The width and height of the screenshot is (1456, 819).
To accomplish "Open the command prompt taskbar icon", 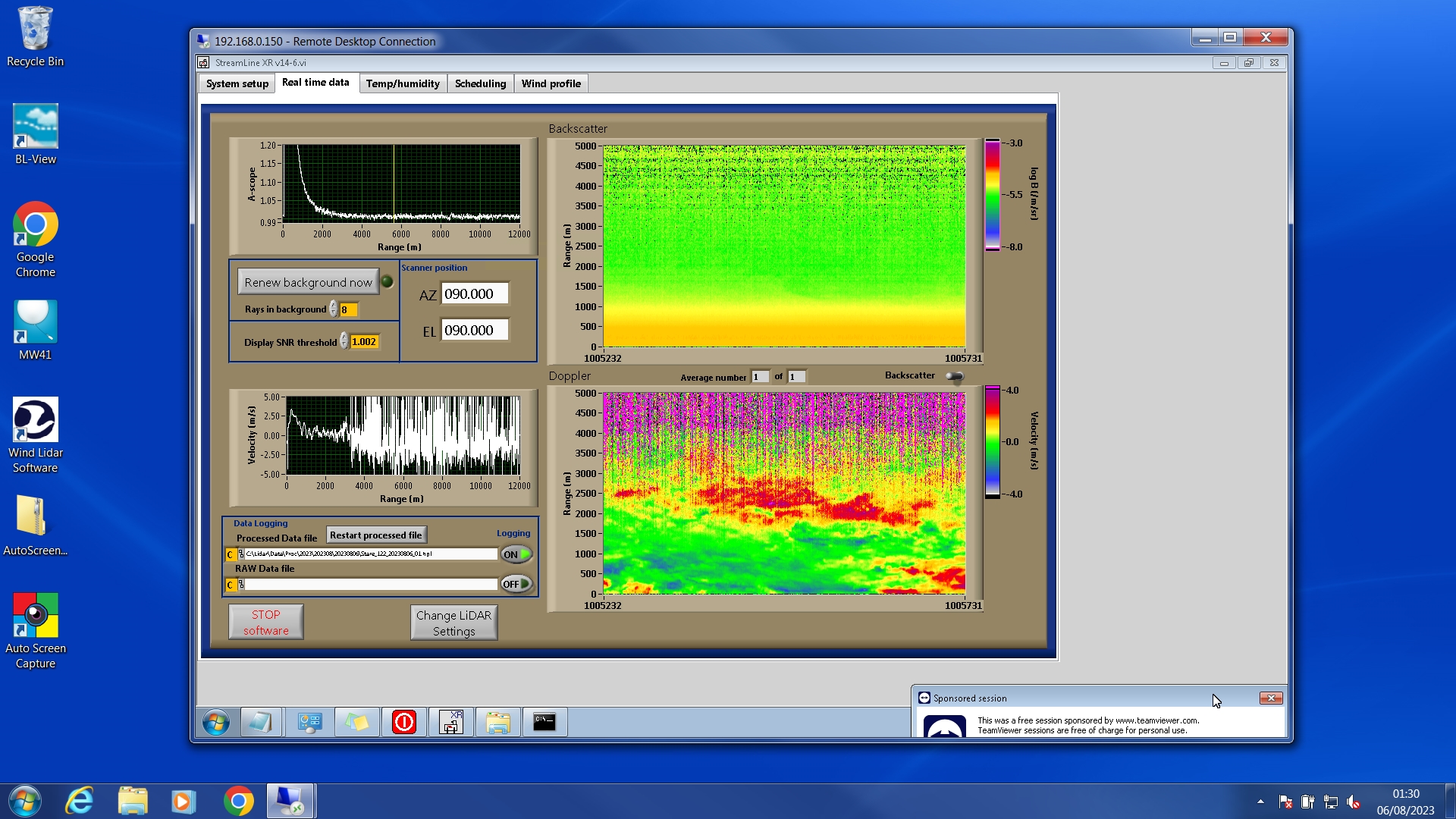I will coord(544,722).
